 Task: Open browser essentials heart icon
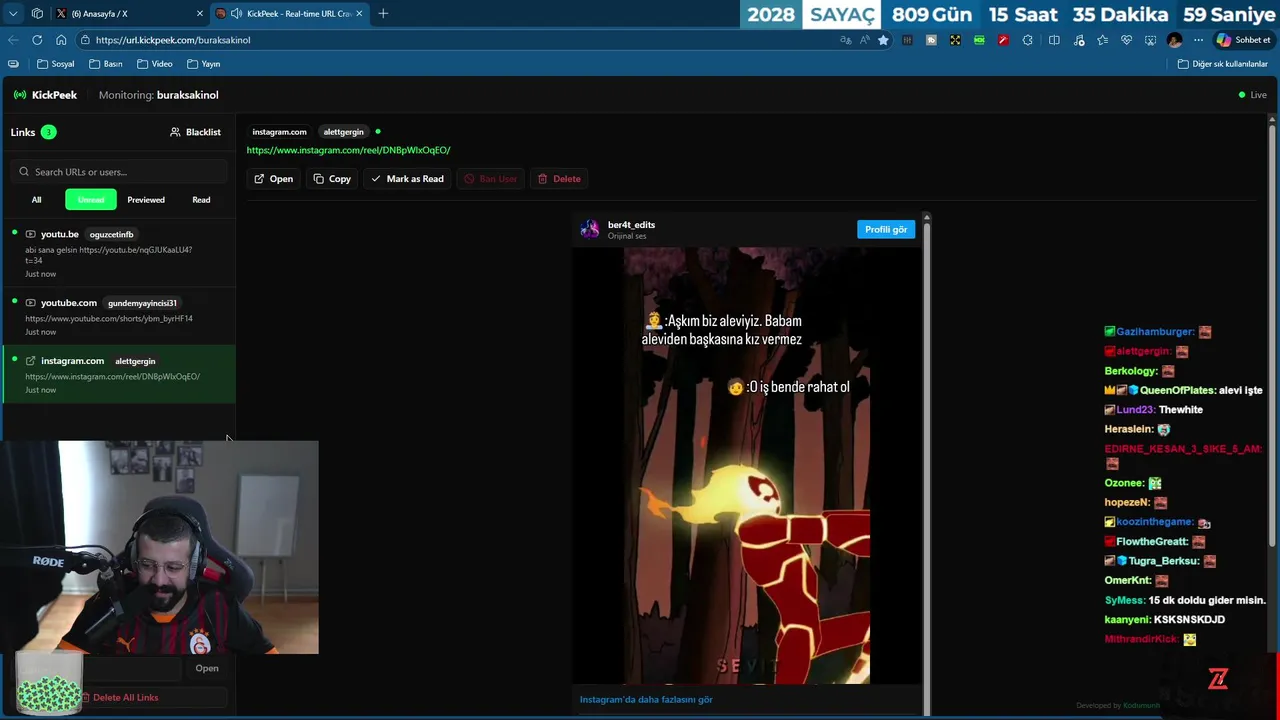point(1126,40)
